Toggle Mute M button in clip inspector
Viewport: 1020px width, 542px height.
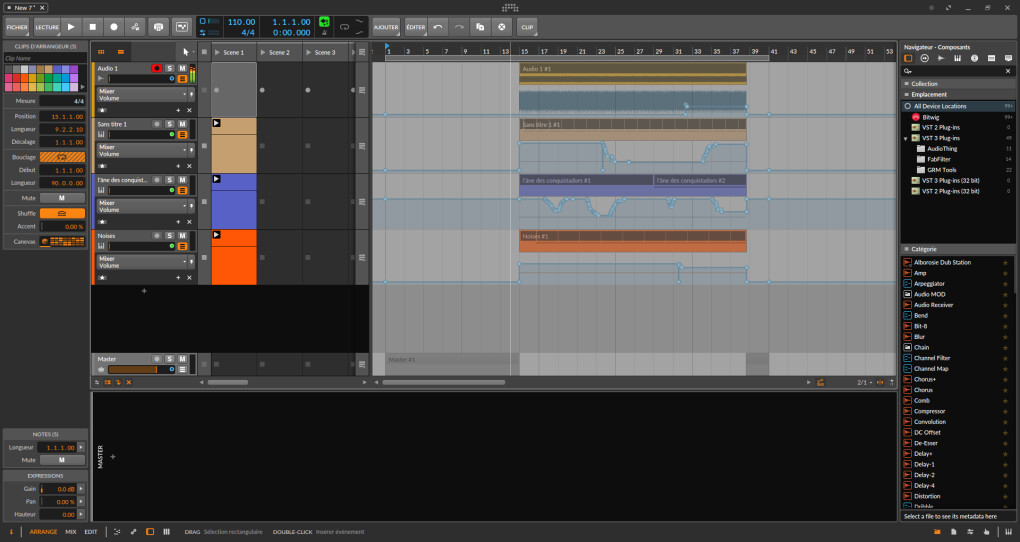(x=62, y=198)
